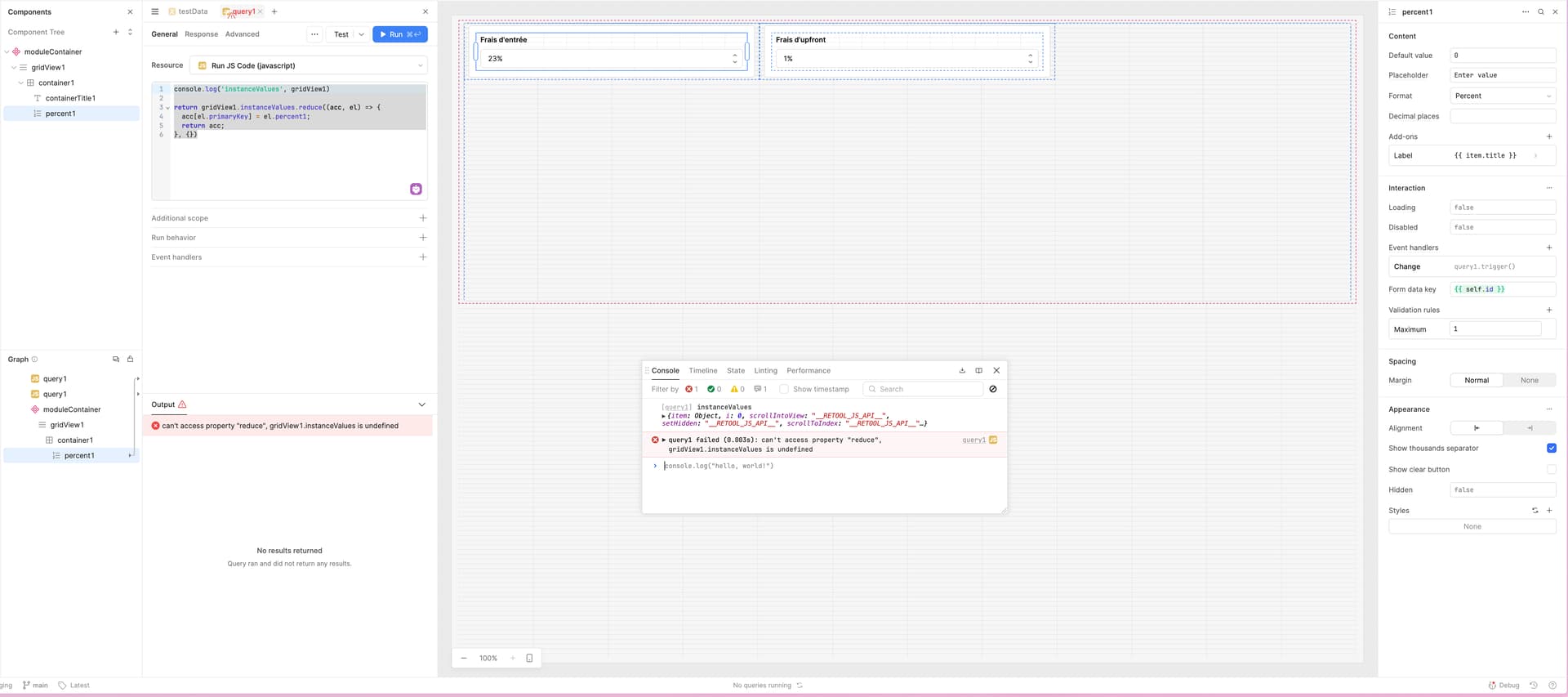The width and height of the screenshot is (1568, 697).
Task: Download console logs icon
Action: point(962,371)
